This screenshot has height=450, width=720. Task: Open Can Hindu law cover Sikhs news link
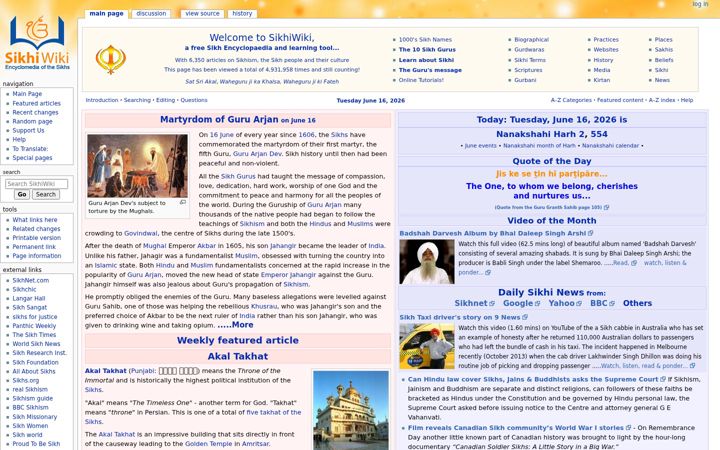click(533, 380)
